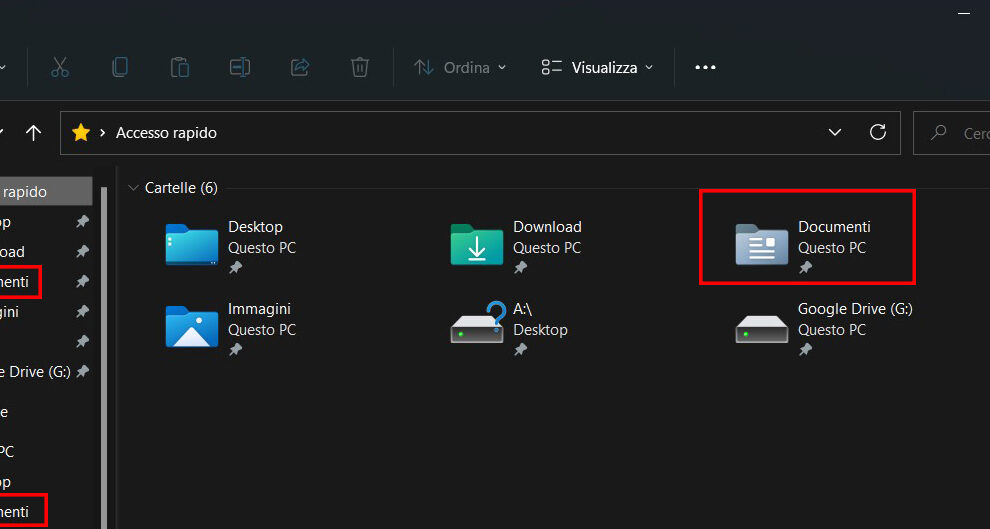The height and width of the screenshot is (529, 990).
Task: Open the Documenti folder icon
Action: pos(761,244)
